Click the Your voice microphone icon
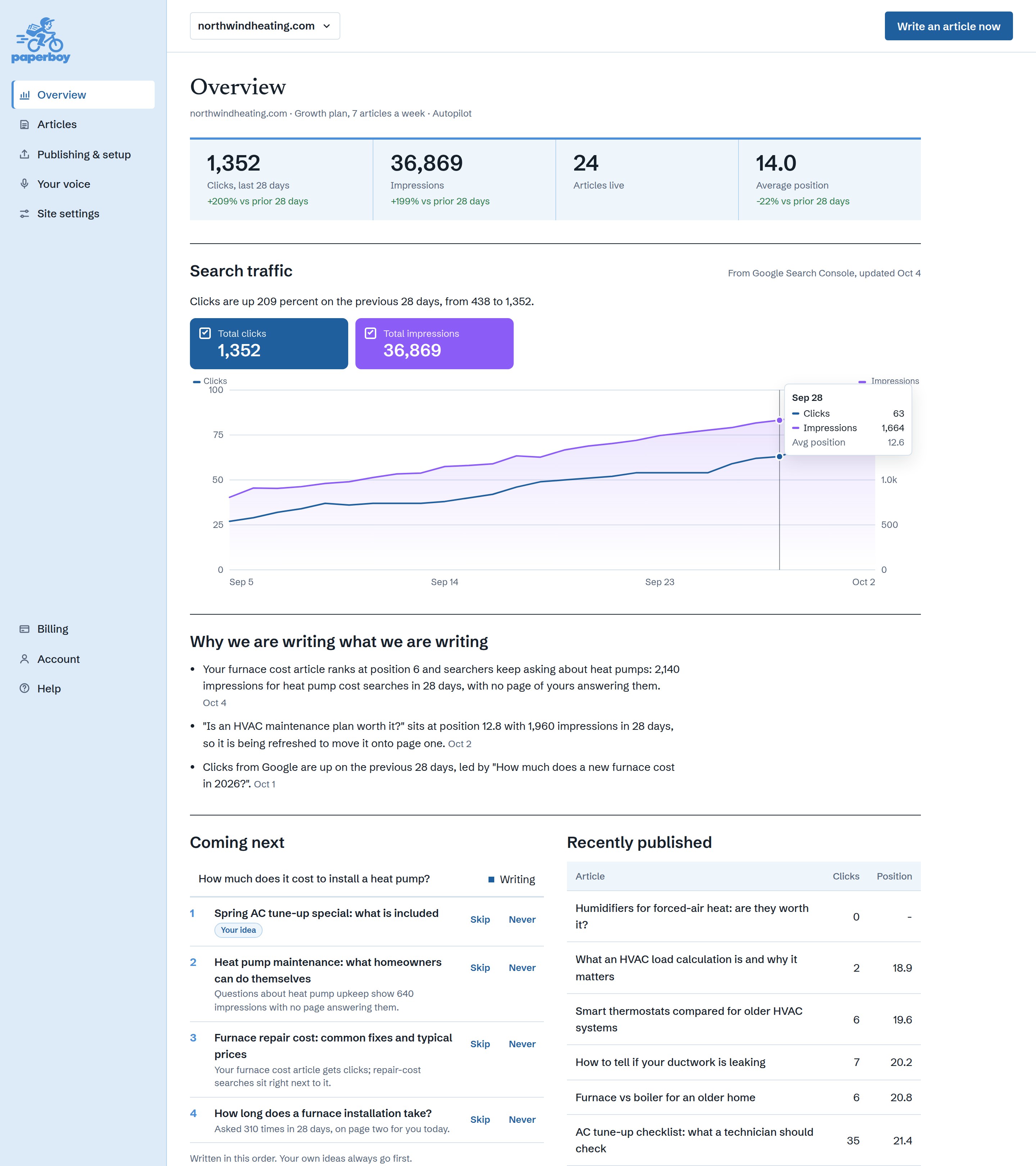This screenshot has width=1036, height=1166. tap(24, 184)
